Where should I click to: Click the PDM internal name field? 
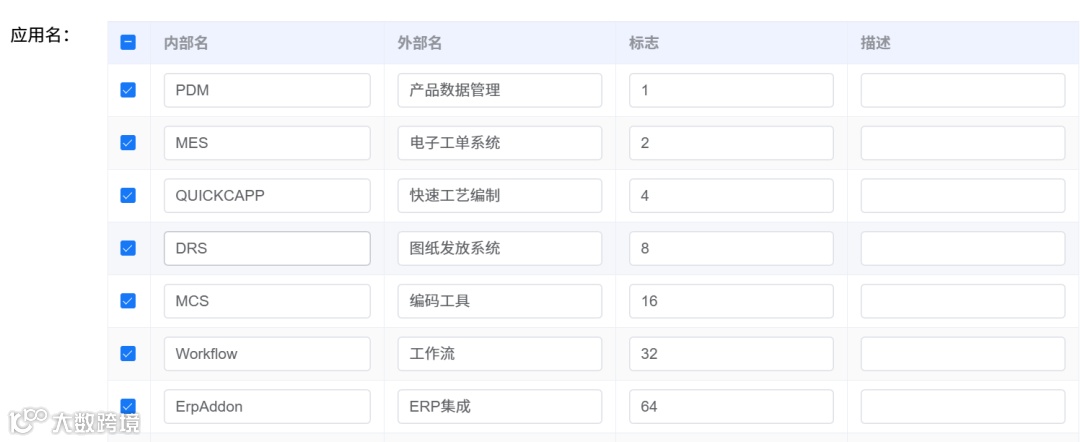pos(267,90)
